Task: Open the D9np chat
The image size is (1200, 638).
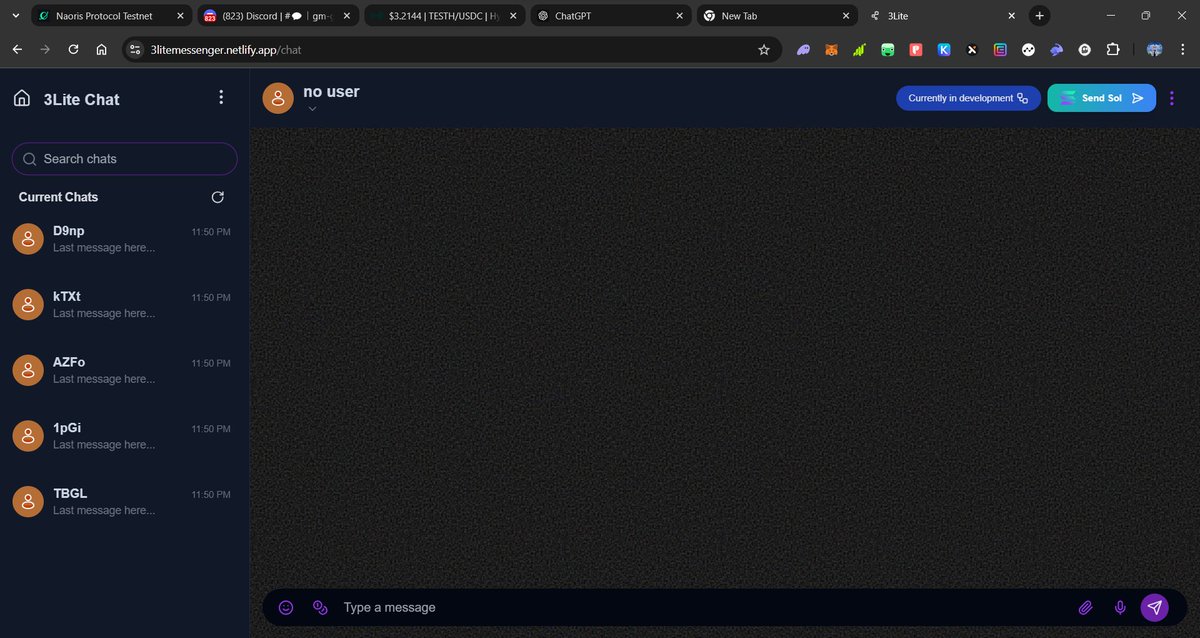Action: coord(124,239)
